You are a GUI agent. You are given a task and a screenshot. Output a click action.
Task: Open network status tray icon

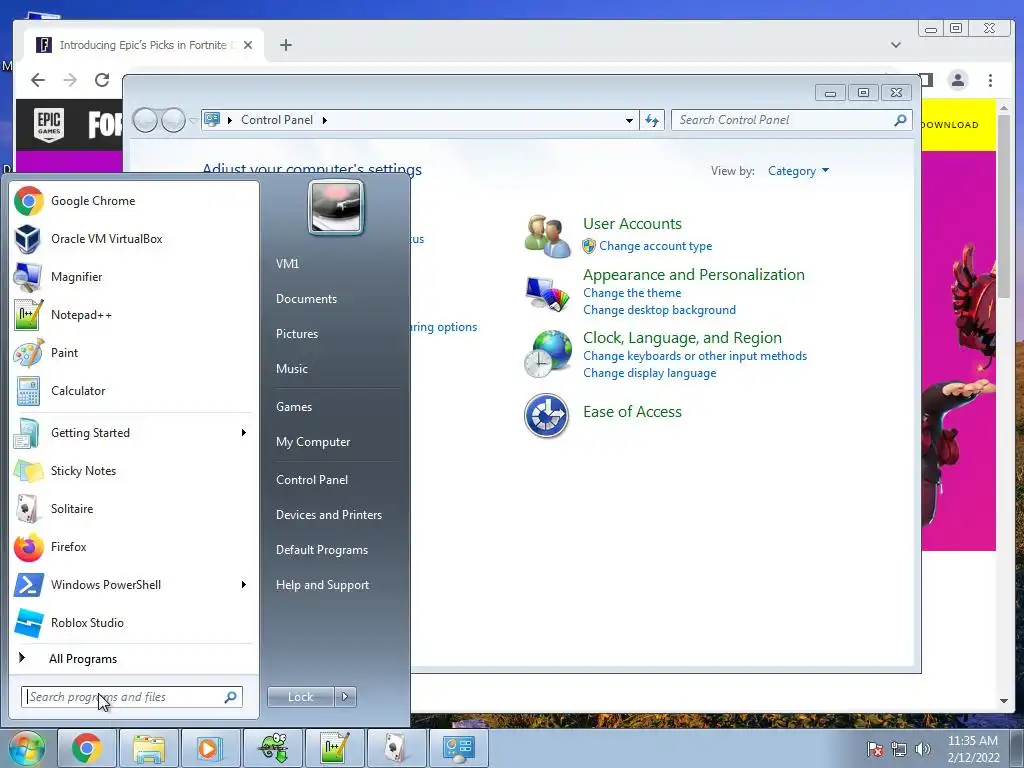pyautogui.click(x=899, y=749)
